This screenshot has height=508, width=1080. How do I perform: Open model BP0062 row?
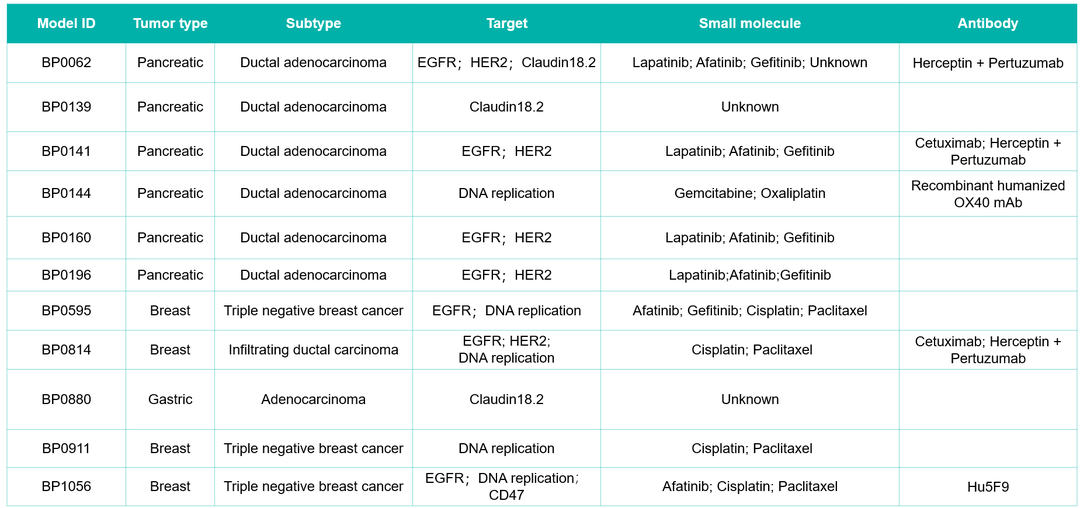[x=540, y=63]
